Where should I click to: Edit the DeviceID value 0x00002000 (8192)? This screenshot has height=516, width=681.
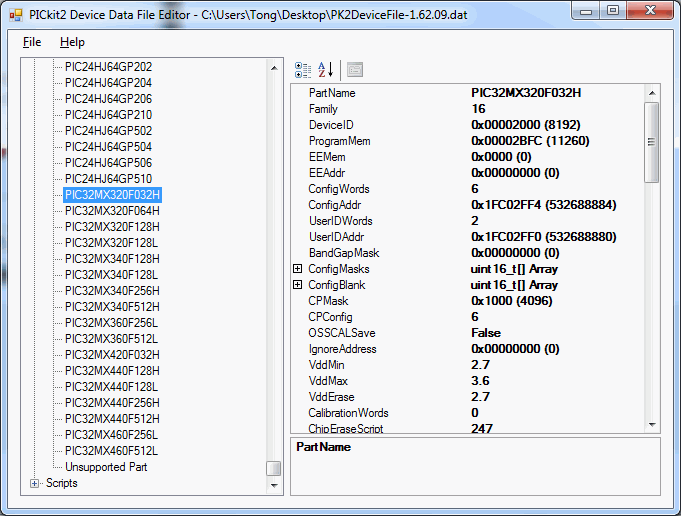point(526,125)
